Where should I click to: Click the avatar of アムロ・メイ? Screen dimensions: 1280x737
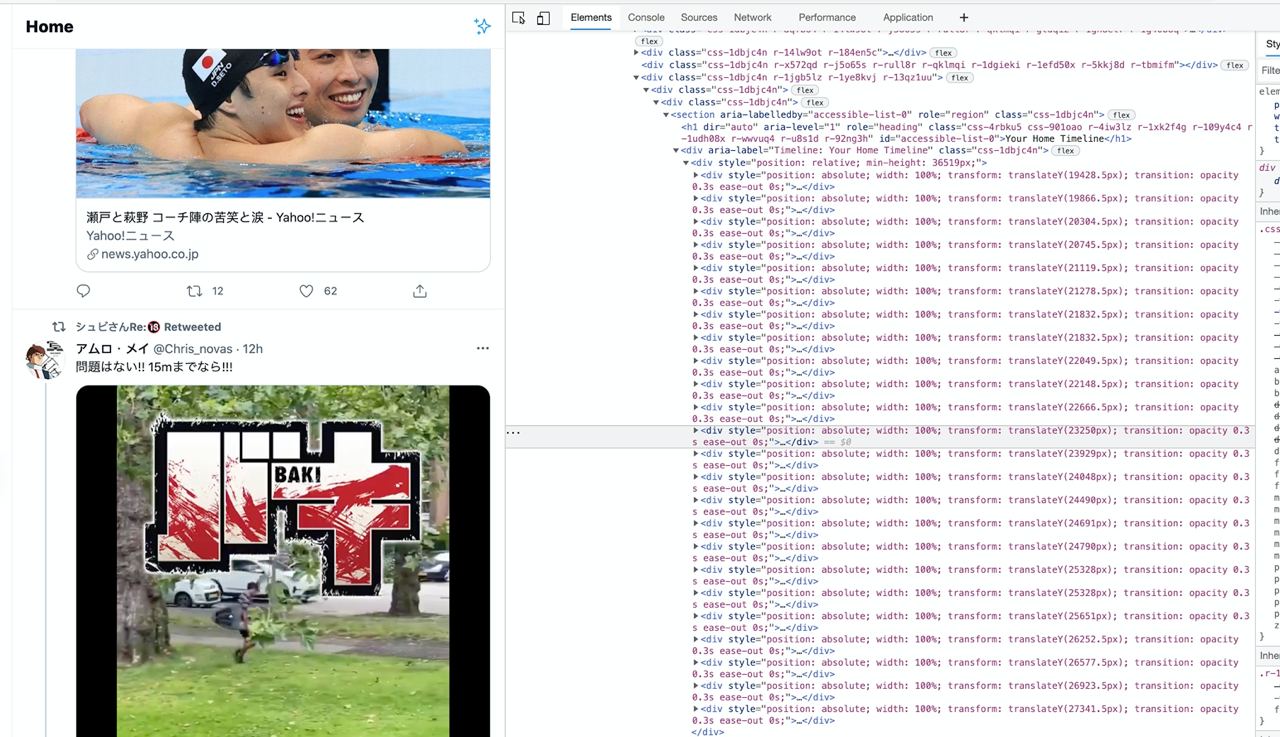point(44,358)
